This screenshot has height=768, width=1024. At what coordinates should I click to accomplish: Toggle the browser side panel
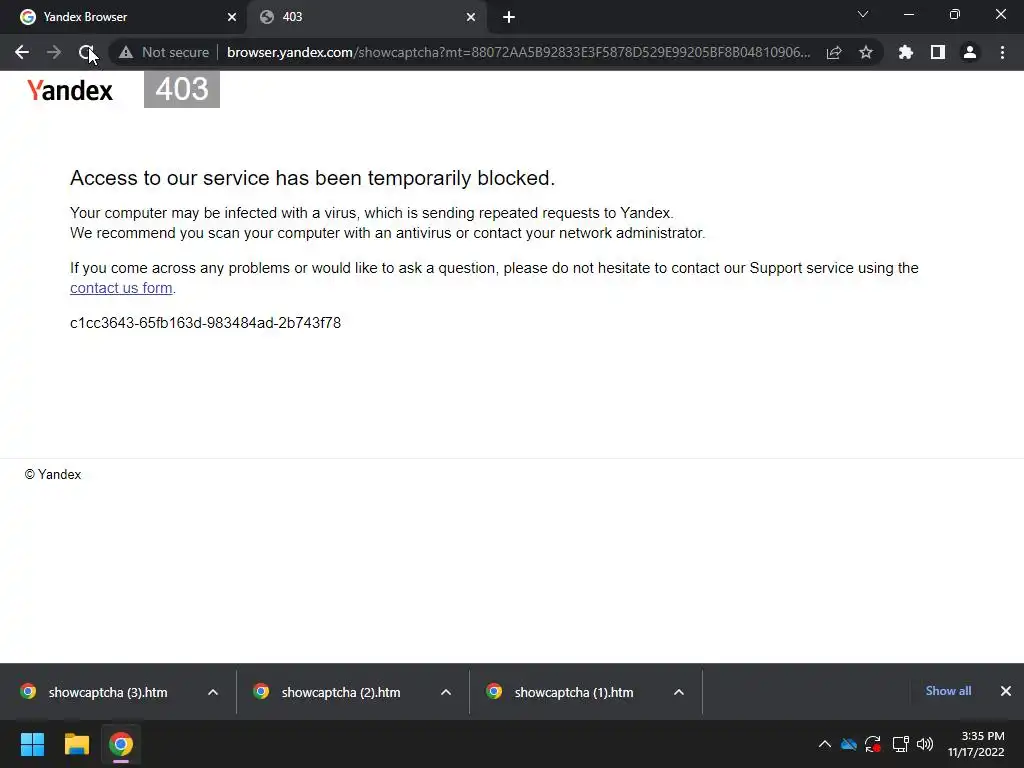pos(938,52)
